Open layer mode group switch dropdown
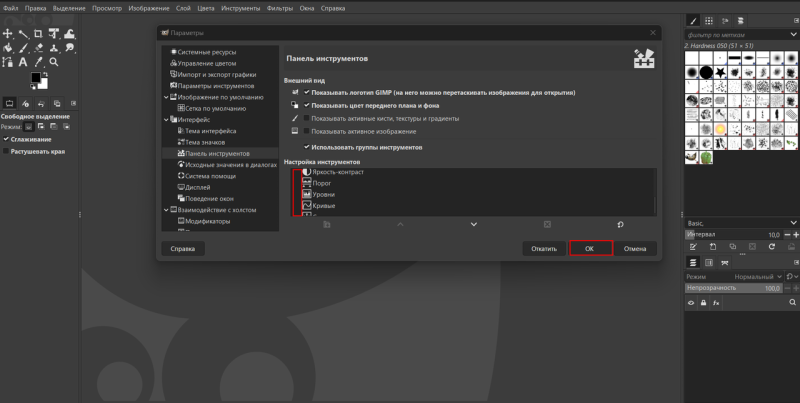800x403 pixels. click(792, 276)
